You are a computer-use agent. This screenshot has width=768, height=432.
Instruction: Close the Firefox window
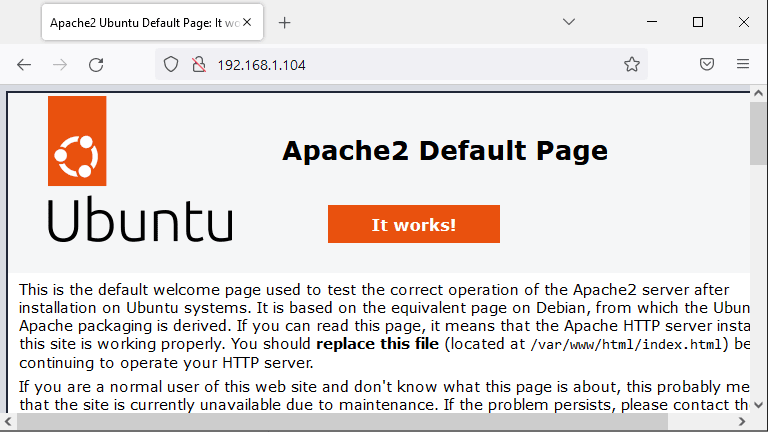click(x=744, y=22)
